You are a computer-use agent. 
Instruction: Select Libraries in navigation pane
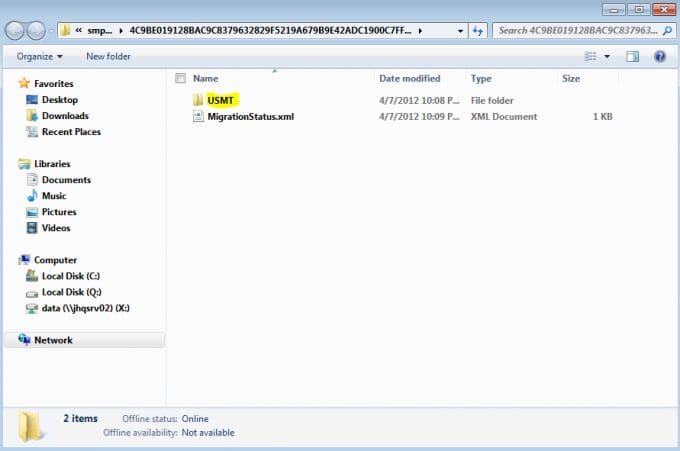pyautogui.click(x=52, y=164)
